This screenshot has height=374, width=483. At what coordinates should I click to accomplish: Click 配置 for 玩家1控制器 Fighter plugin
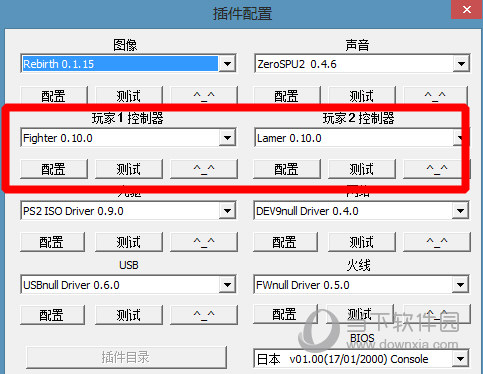[x=54, y=169]
